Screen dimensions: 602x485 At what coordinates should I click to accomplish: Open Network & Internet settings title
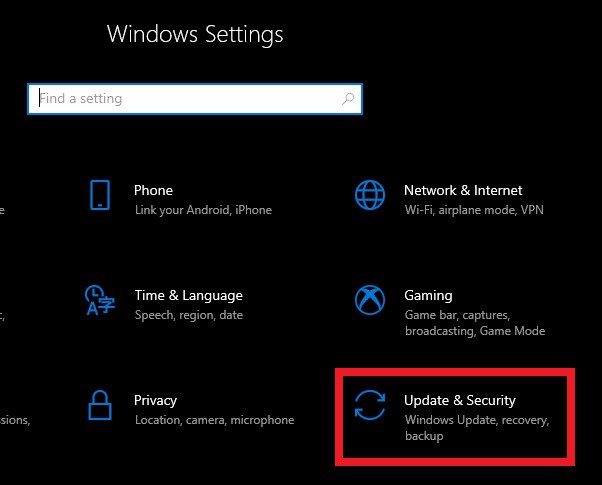click(x=463, y=190)
